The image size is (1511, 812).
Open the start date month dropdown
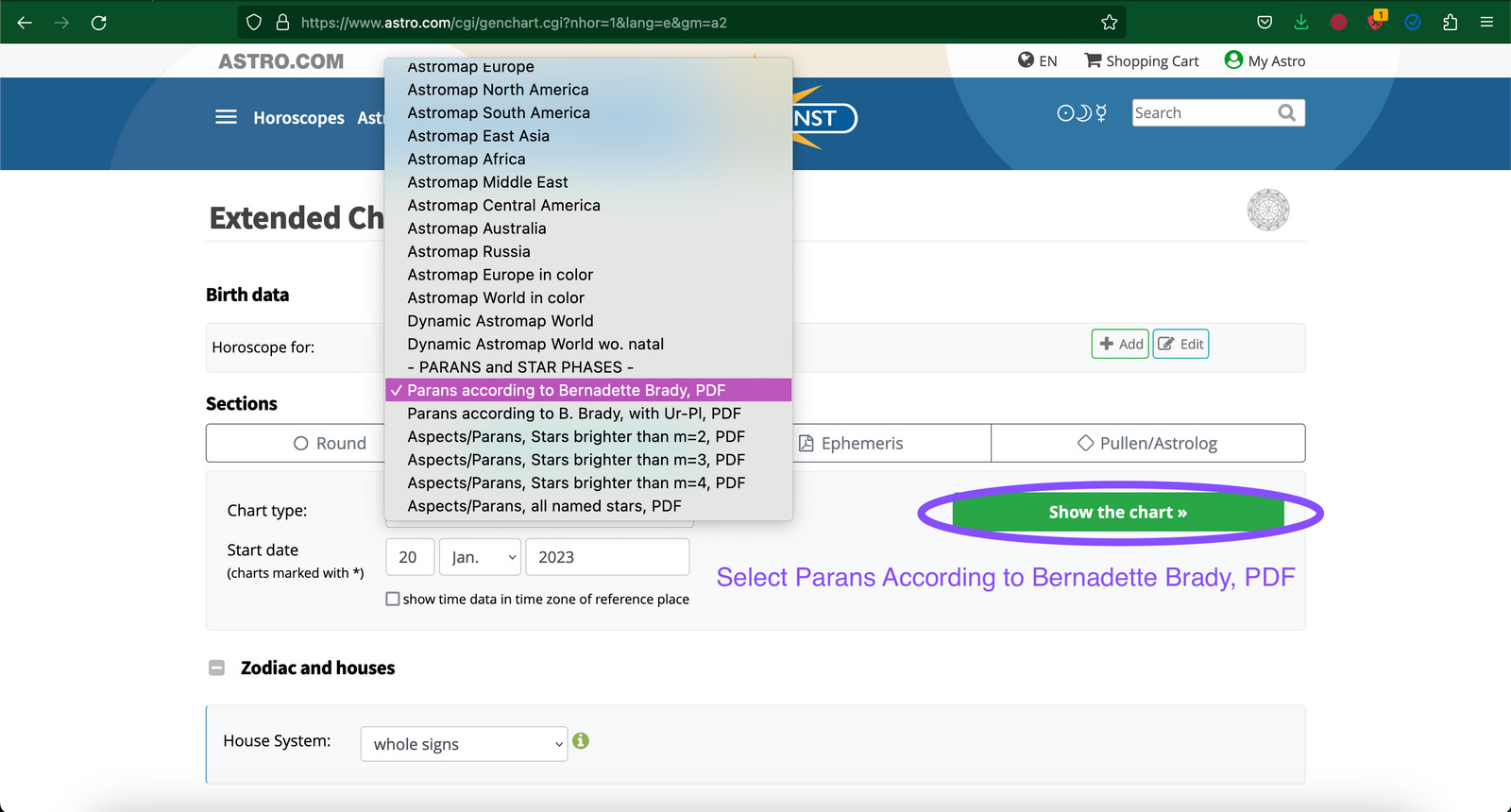pos(480,557)
